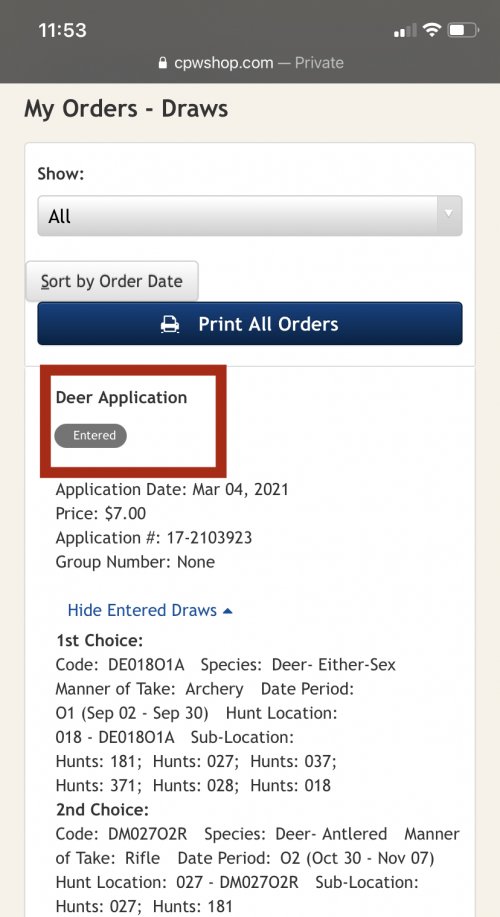Open the Show dropdown set to All
Screen dimensions: 500x917
250,216
